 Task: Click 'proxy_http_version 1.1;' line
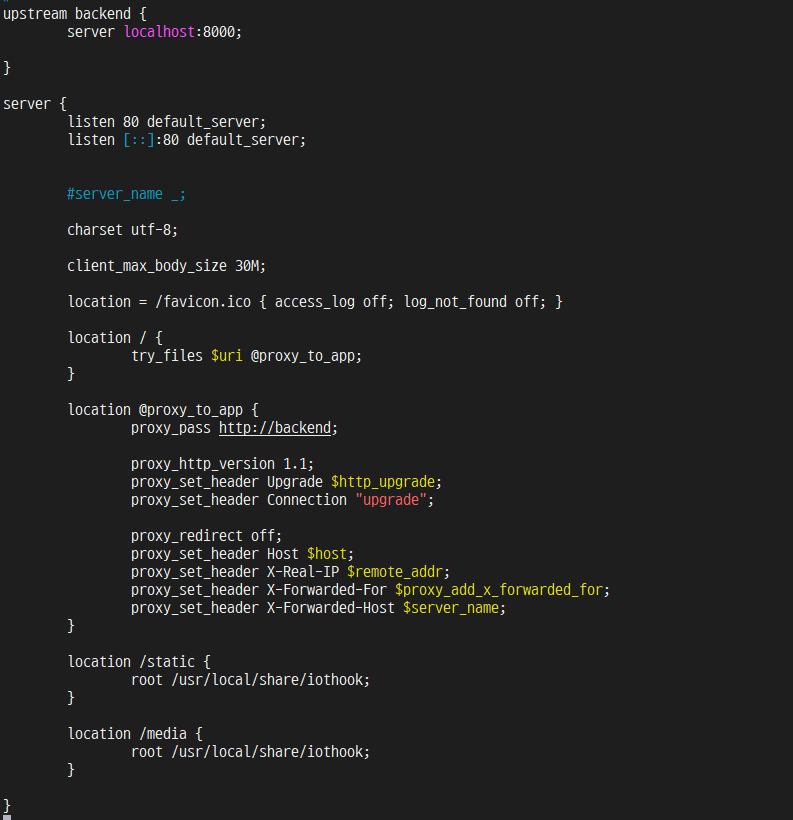tap(222, 464)
